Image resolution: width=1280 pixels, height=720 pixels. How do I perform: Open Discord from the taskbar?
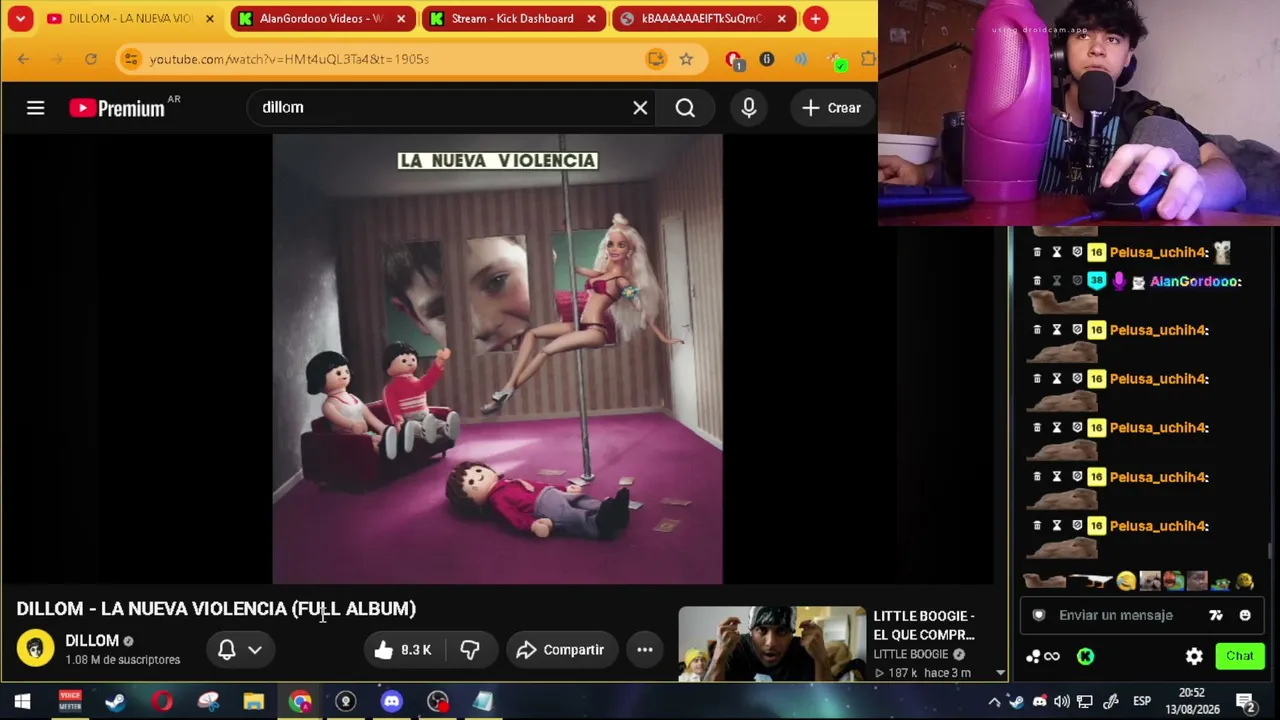click(x=391, y=701)
